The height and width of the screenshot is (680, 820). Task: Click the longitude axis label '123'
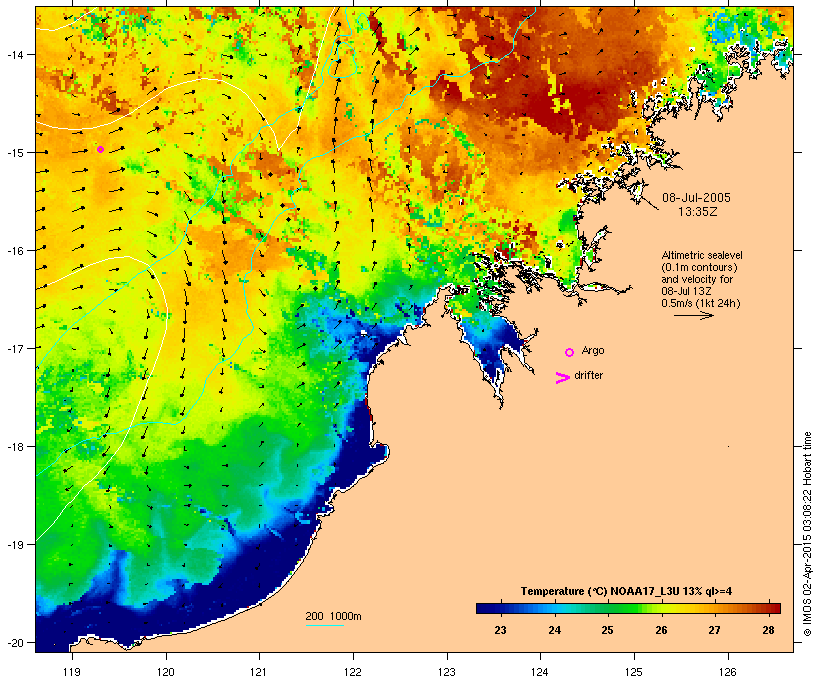click(x=447, y=672)
